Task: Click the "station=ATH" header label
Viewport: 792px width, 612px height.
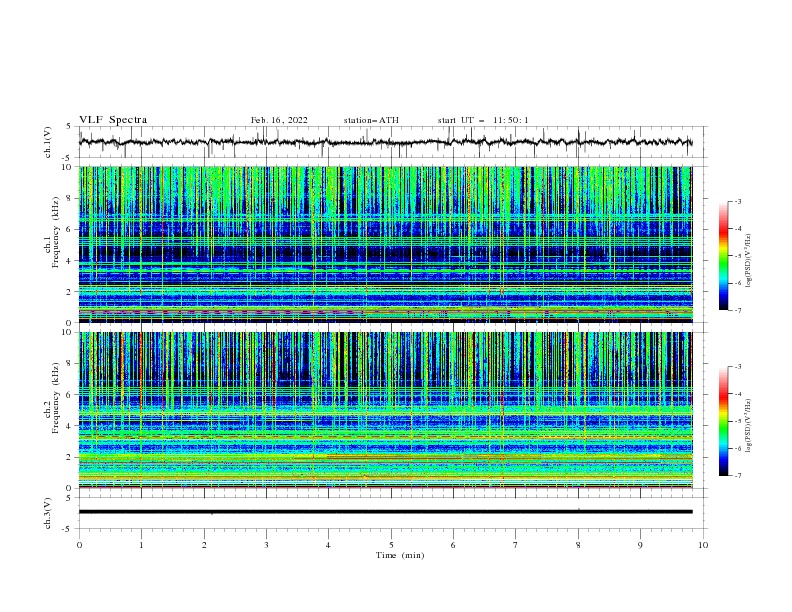Action: [x=371, y=120]
